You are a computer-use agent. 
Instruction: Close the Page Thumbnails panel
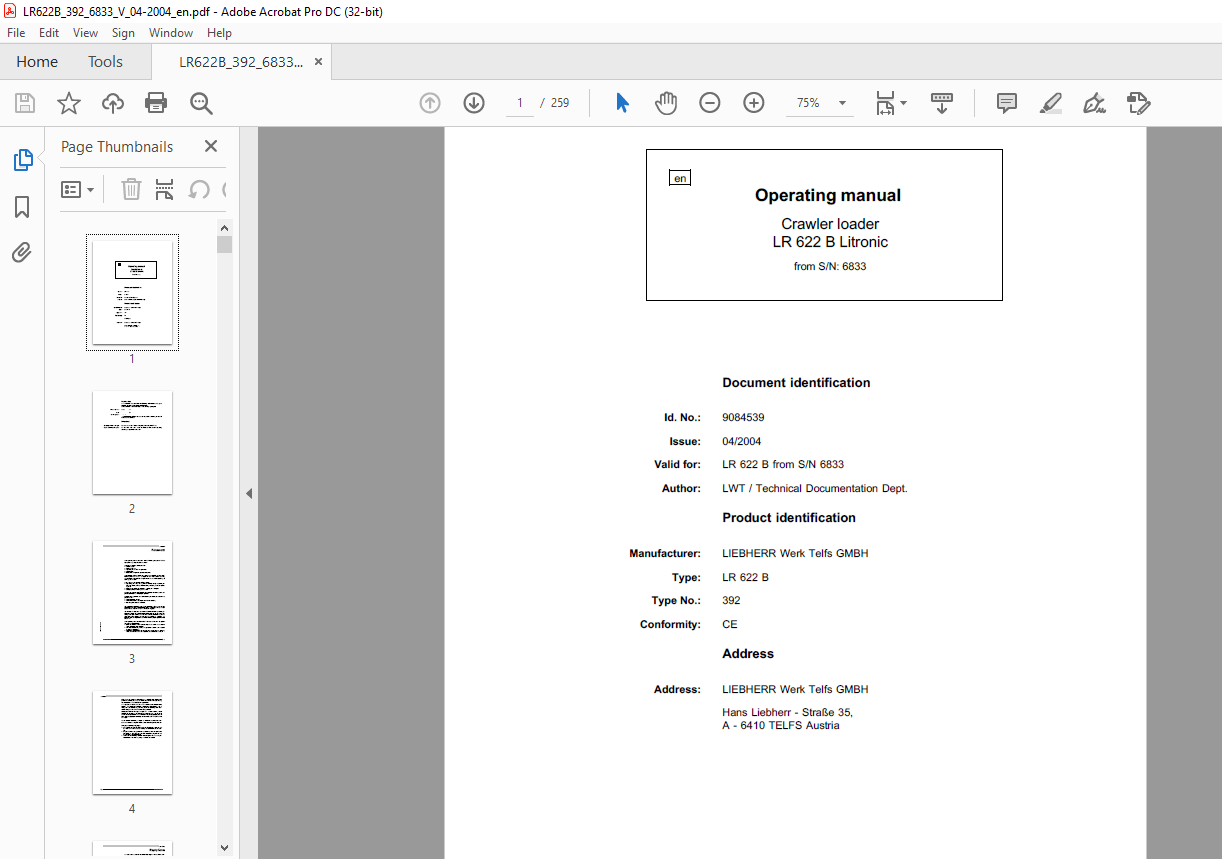coord(211,146)
